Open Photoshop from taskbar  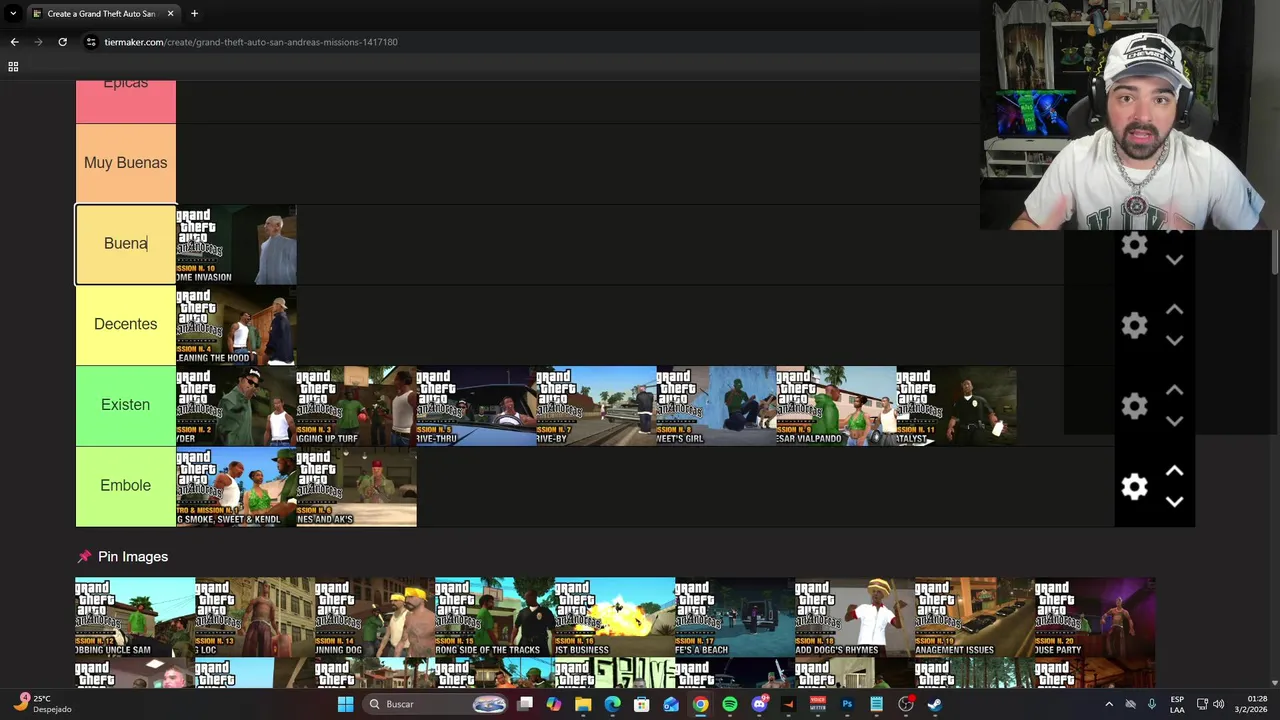pos(847,704)
